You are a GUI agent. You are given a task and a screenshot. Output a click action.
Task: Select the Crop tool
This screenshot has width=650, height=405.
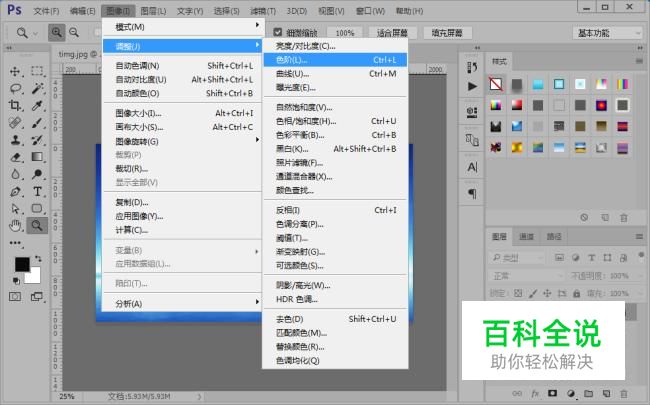click(15, 105)
